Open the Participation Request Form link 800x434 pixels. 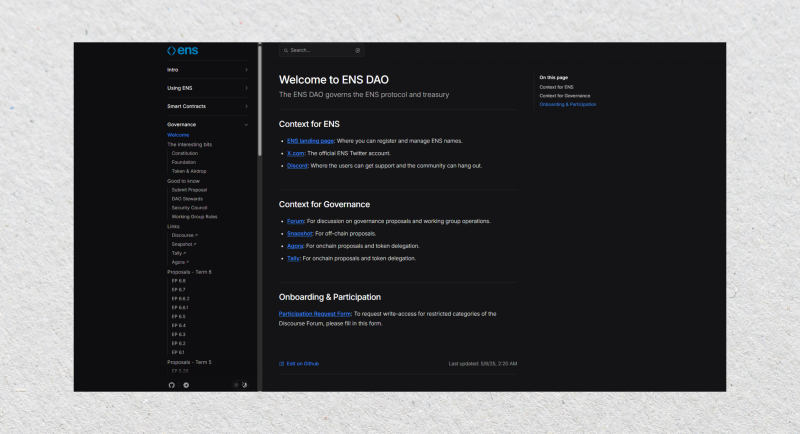point(315,314)
